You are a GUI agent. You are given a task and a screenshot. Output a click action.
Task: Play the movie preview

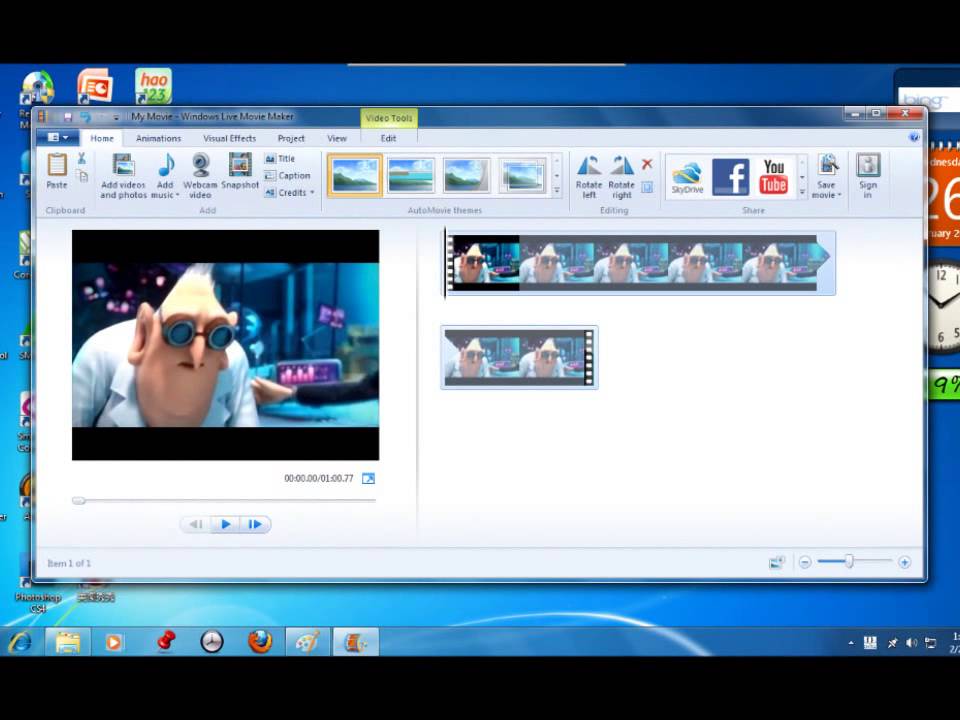226,524
